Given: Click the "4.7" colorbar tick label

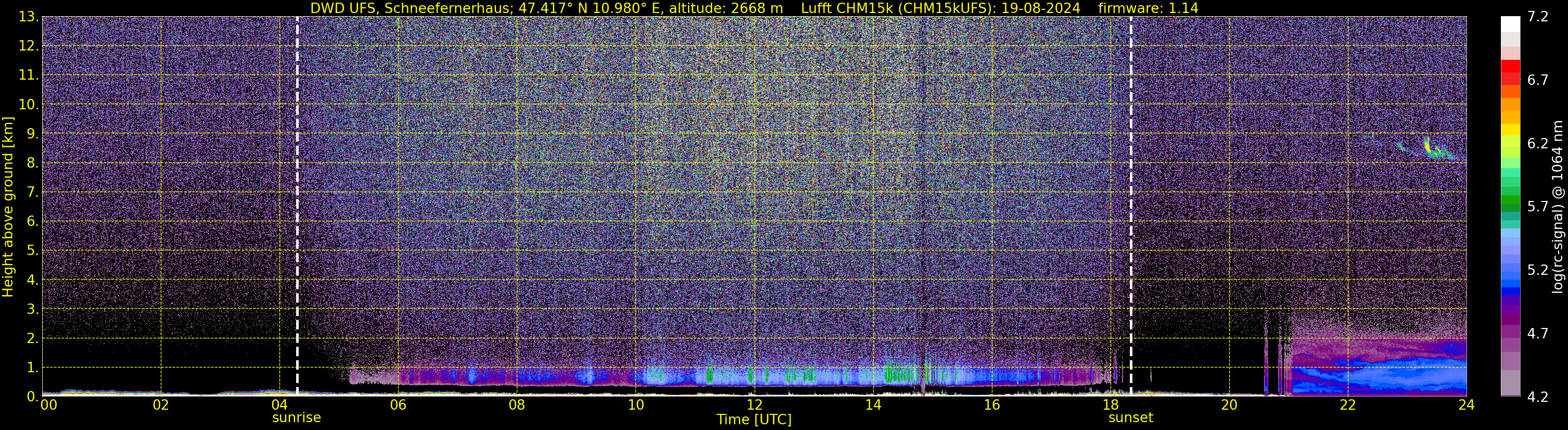Looking at the screenshot, I should (x=1538, y=333).
